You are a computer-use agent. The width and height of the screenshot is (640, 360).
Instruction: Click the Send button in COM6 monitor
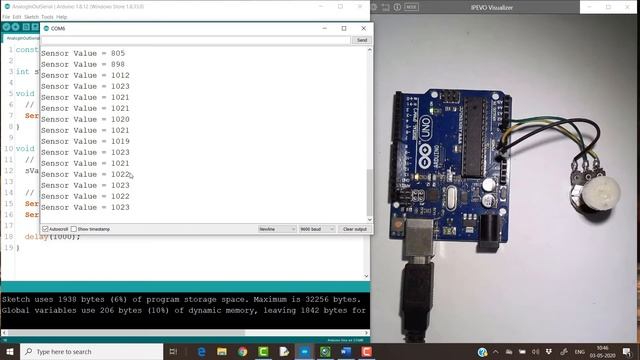pos(362,40)
